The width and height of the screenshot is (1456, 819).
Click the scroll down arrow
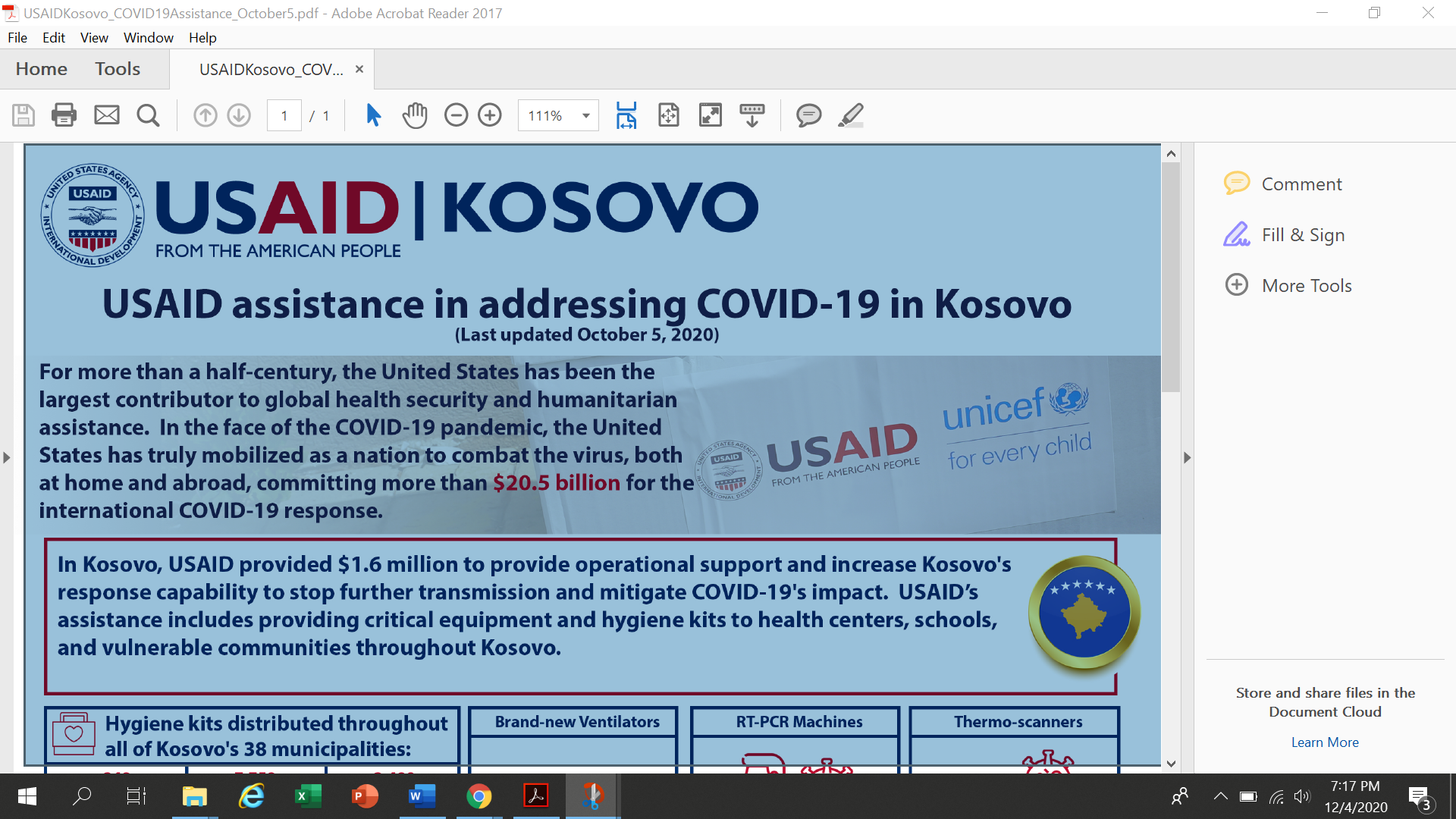1171,764
